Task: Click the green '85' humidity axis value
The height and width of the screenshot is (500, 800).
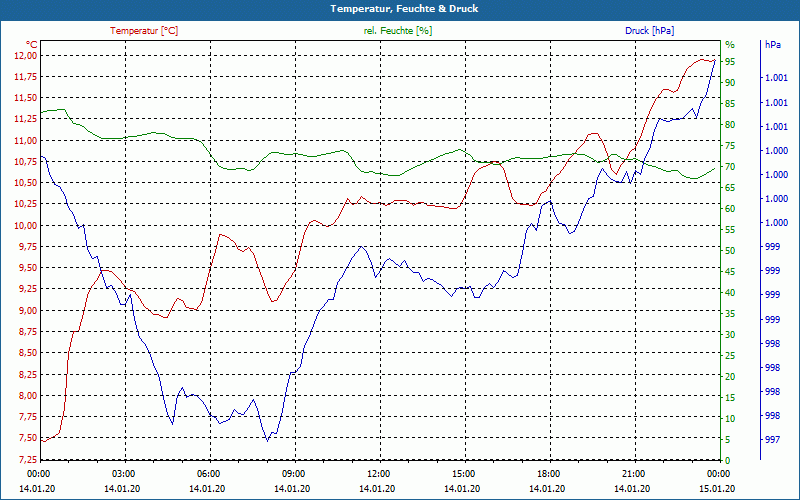Action: click(730, 104)
